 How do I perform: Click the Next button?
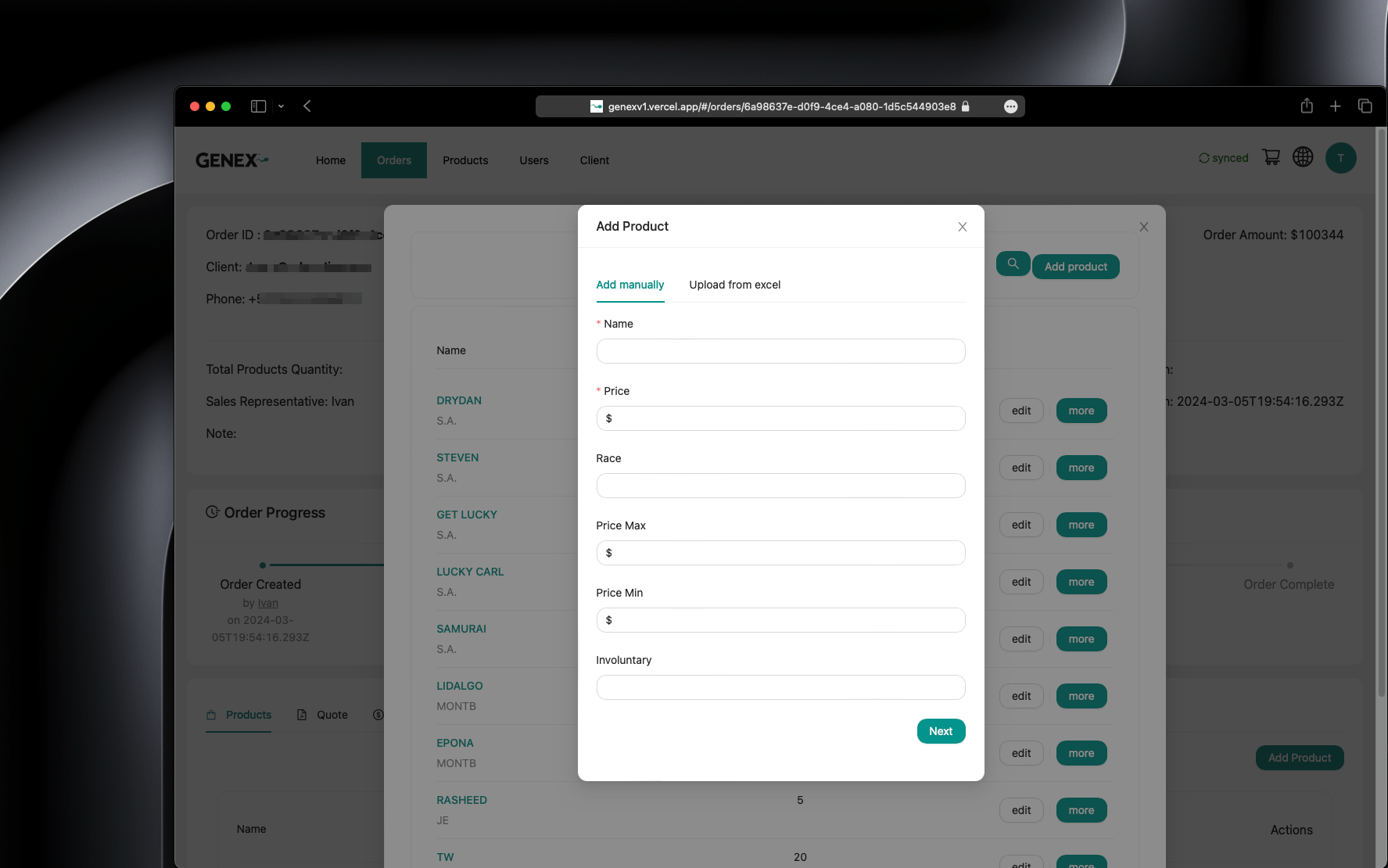[941, 731]
